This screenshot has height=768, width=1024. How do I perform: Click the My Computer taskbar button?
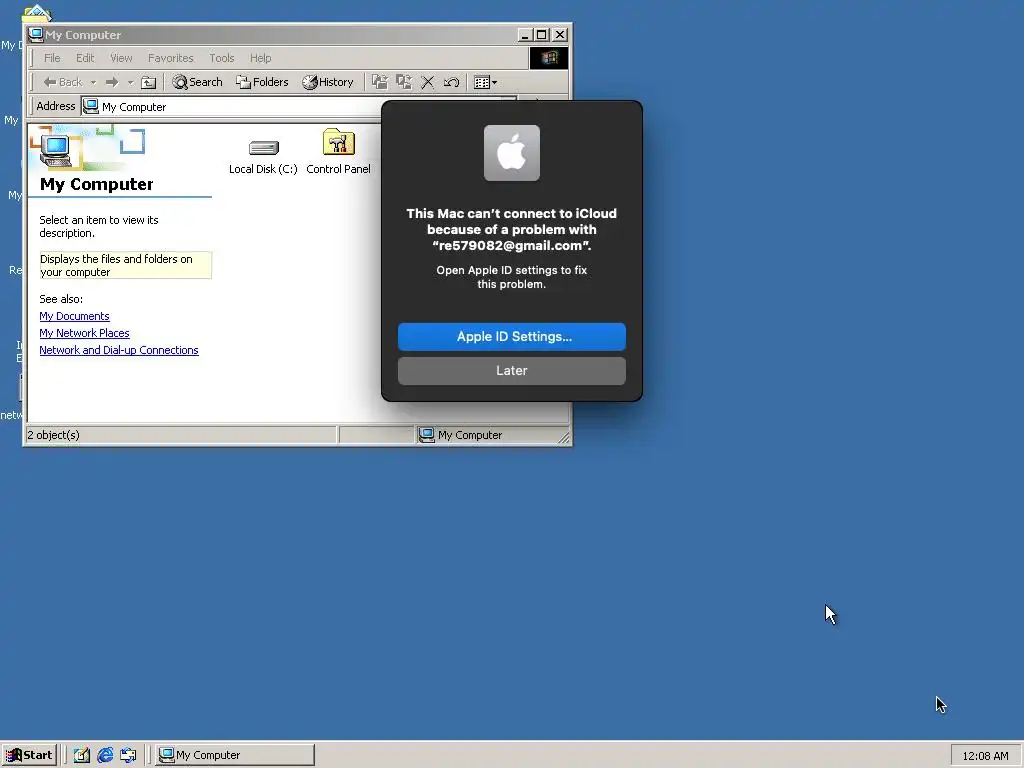[x=235, y=755]
